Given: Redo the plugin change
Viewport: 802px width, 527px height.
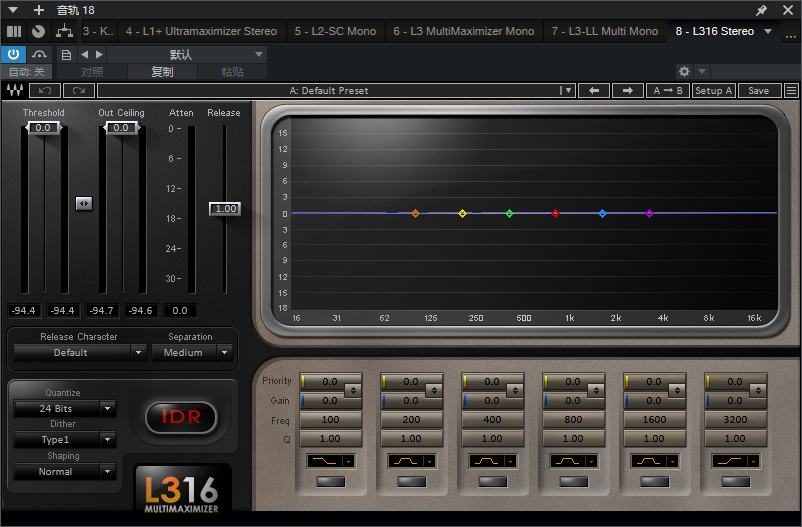Looking at the screenshot, I should click(79, 91).
